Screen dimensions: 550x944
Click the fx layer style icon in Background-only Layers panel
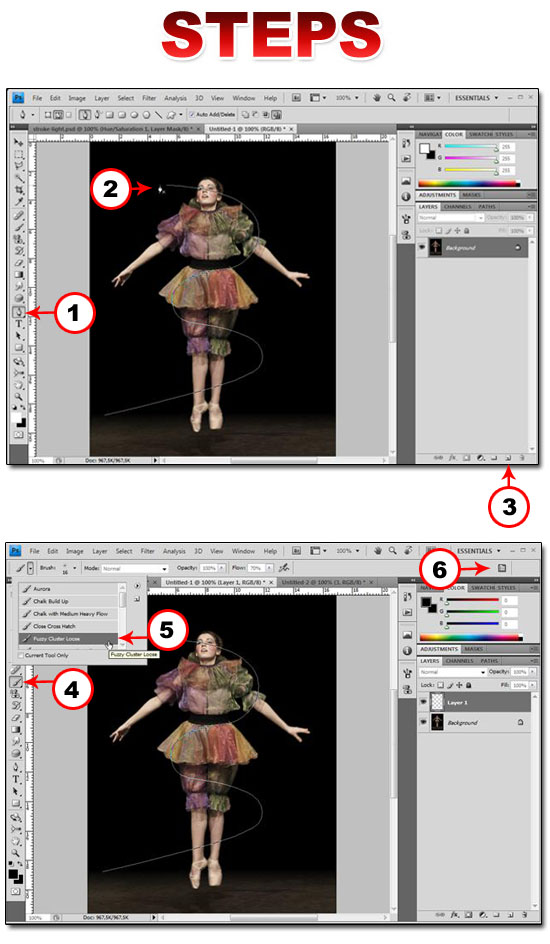click(x=453, y=458)
